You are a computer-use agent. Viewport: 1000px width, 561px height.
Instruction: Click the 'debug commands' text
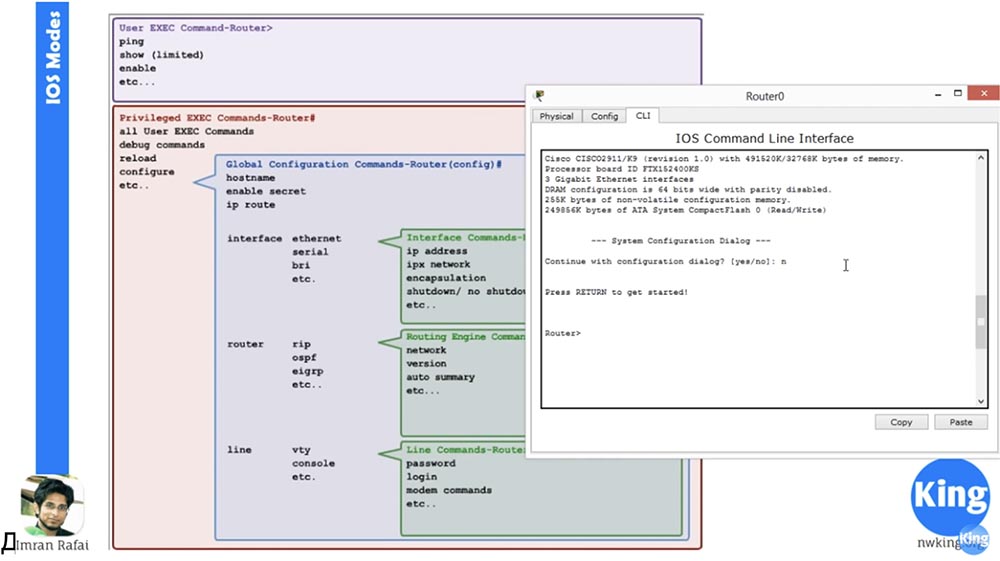coord(162,145)
